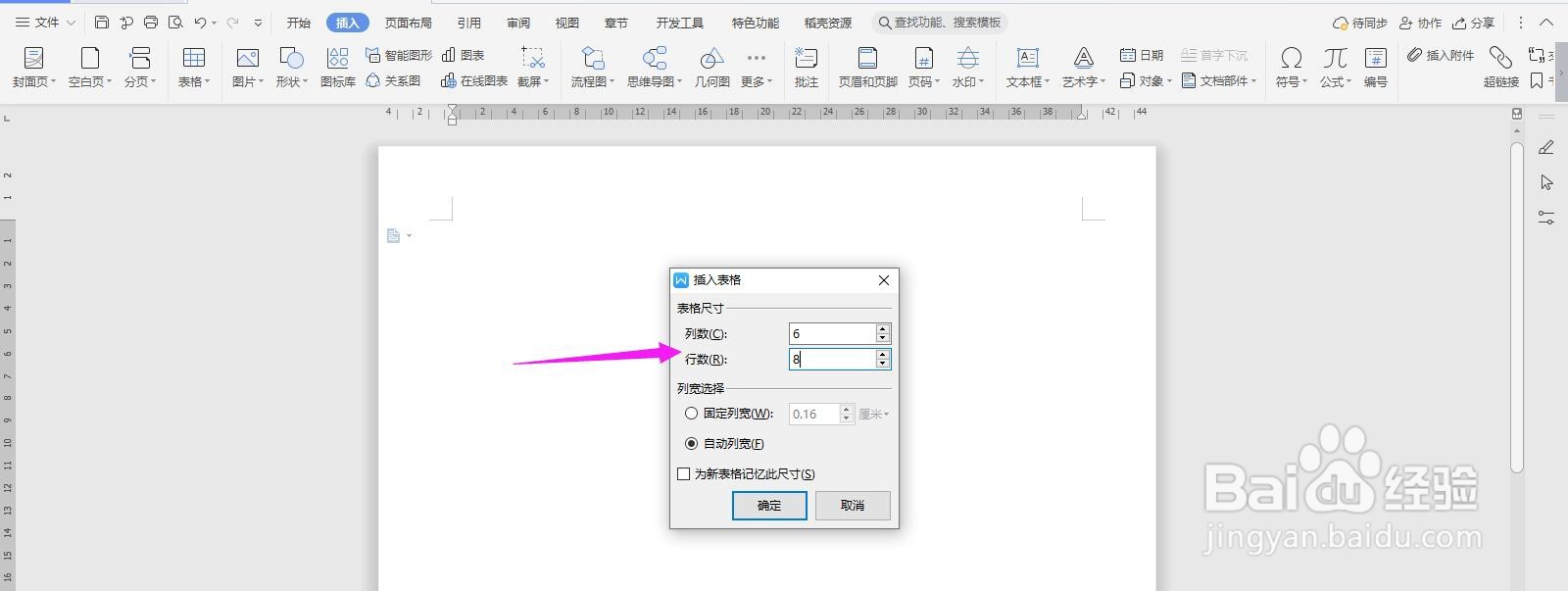Open the Shapes (形状) tool
The width and height of the screenshot is (1568, 591).
click(292, 67)
